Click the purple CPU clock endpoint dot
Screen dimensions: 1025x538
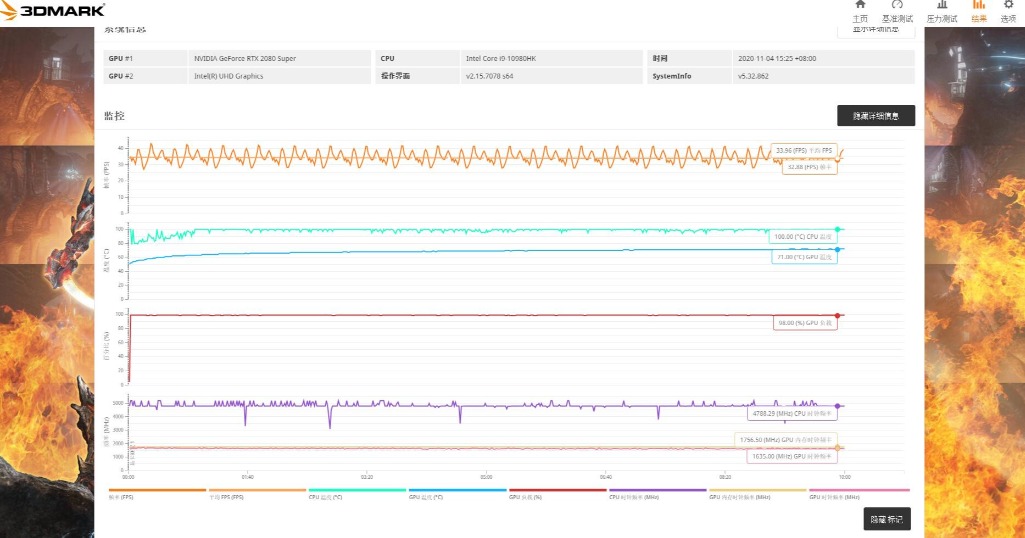(x=838, y=406)
